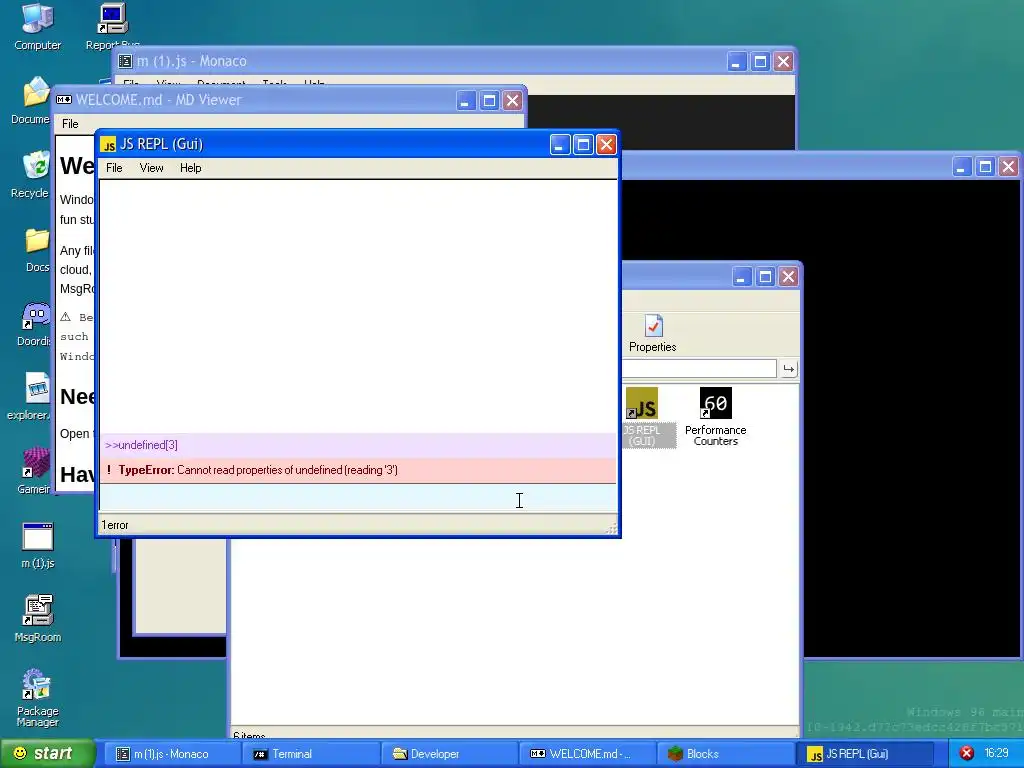
Task: Click the TypeError message row
Action: click(x=358, y=470)
